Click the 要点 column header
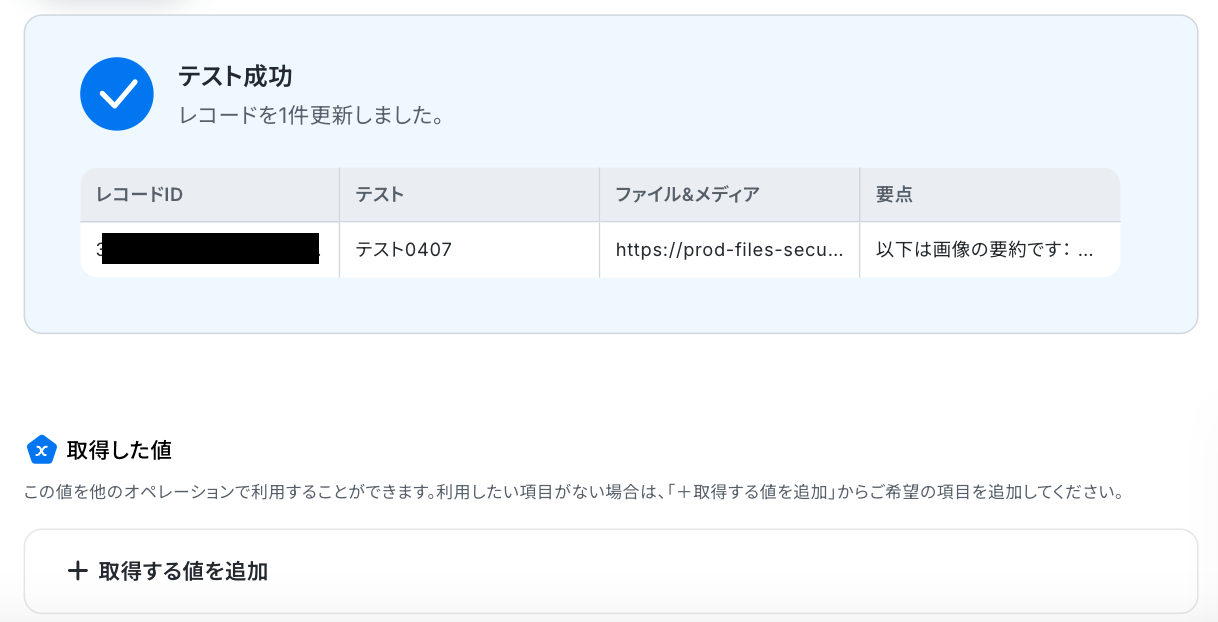1218x622 pixels. pos(894,195)
